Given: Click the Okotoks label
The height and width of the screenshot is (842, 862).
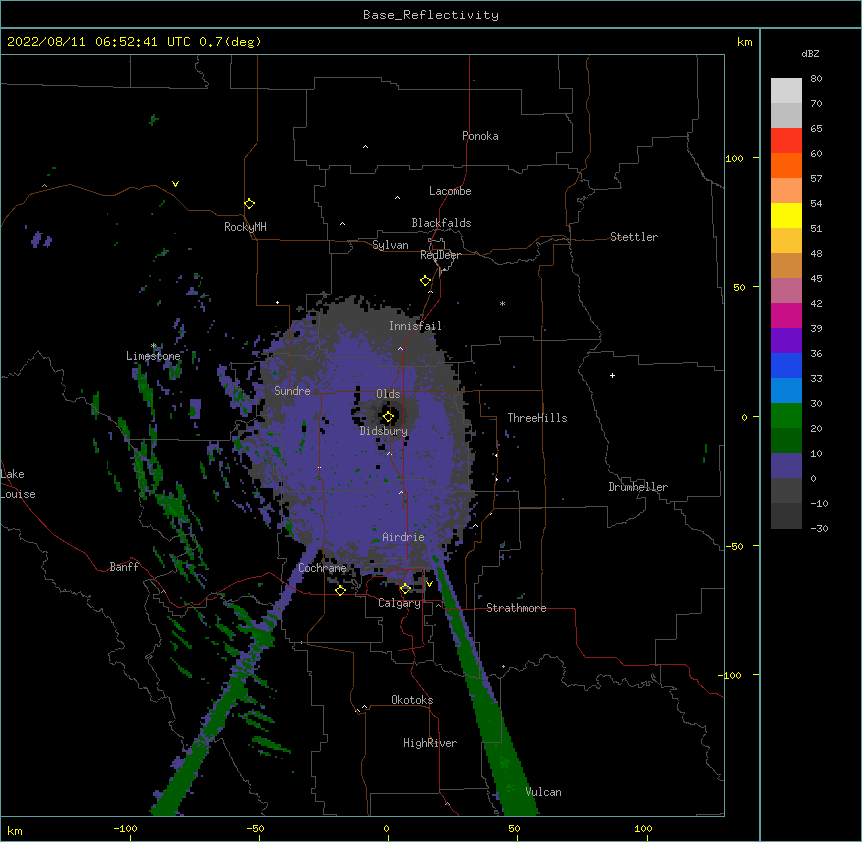Looking at the screenshot, I should point(412,700).
